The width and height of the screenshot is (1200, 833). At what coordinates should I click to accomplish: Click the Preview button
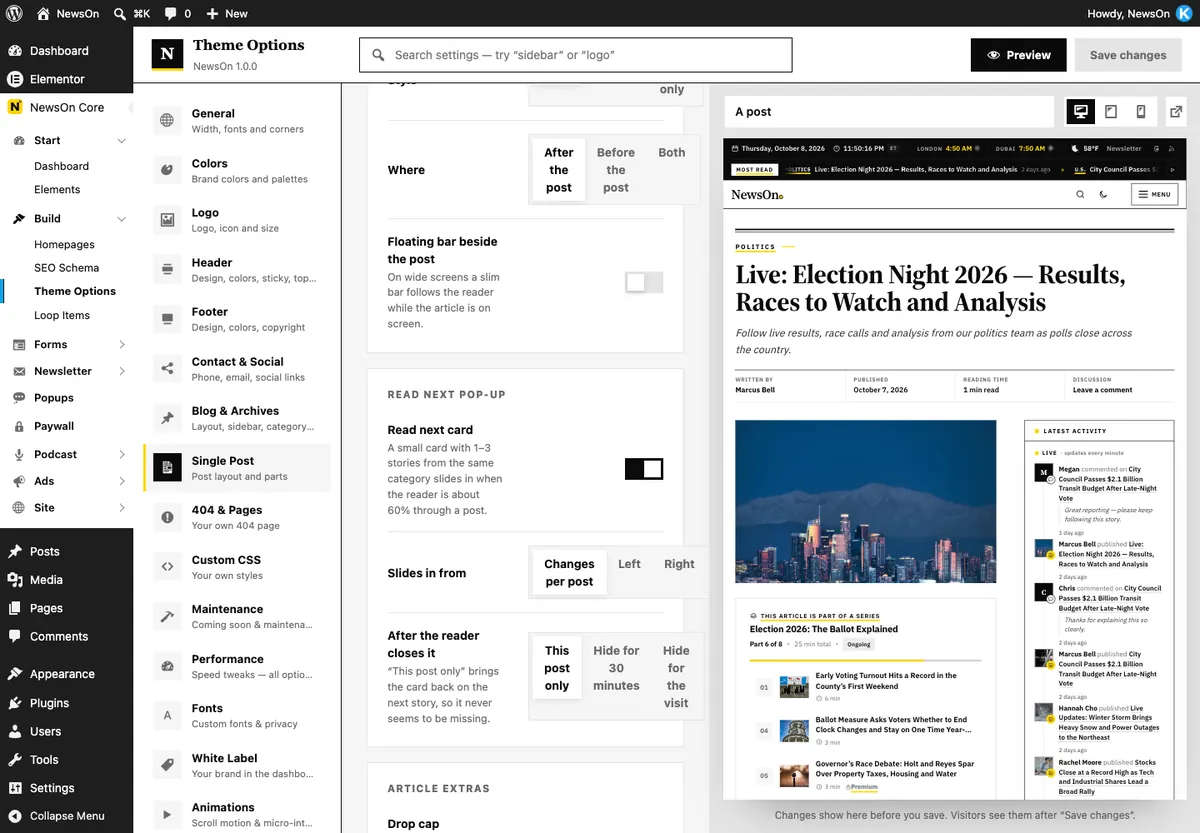1018,55
